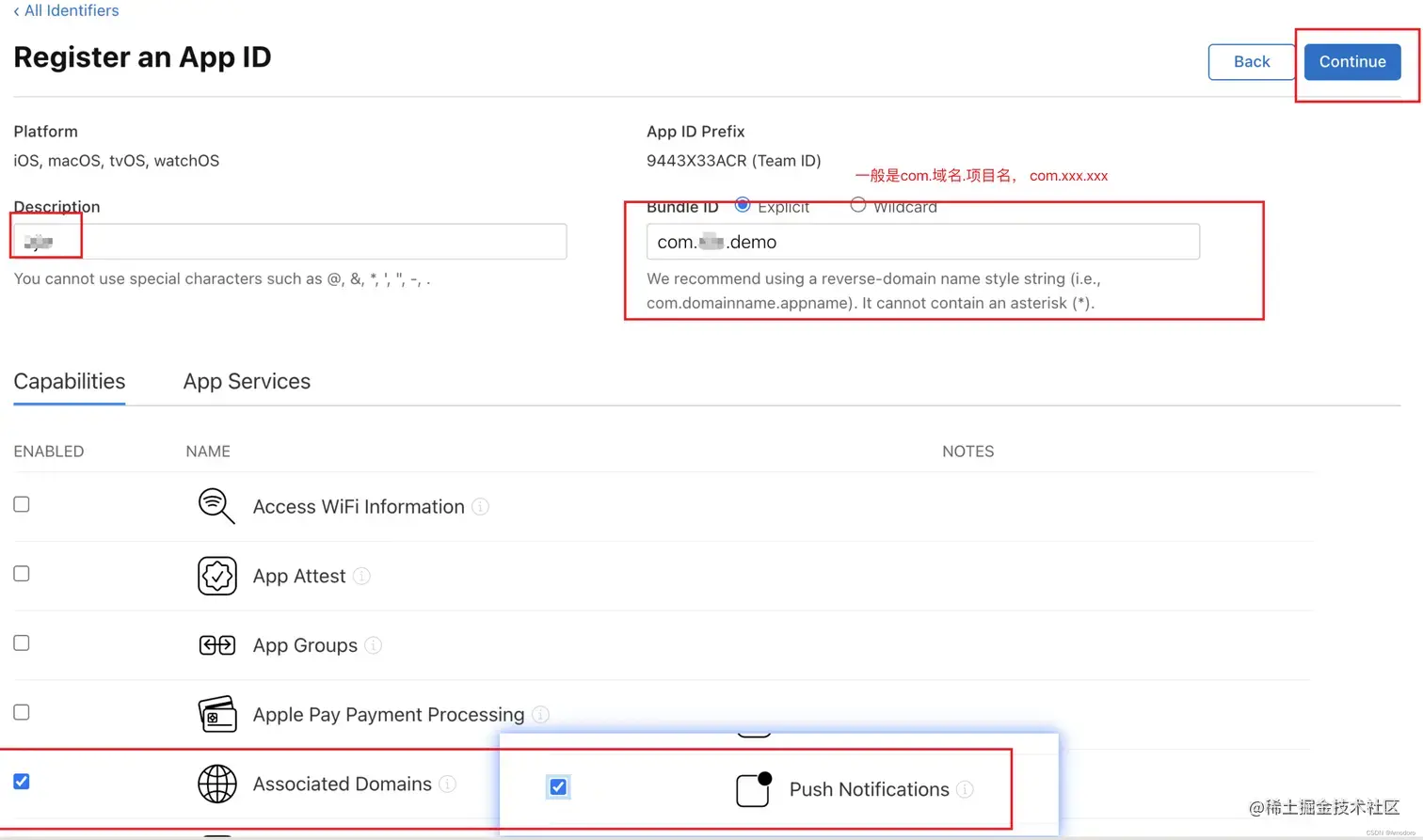Click the Back button
This screenshot has height=840, width=1423.
(1252, 62)
